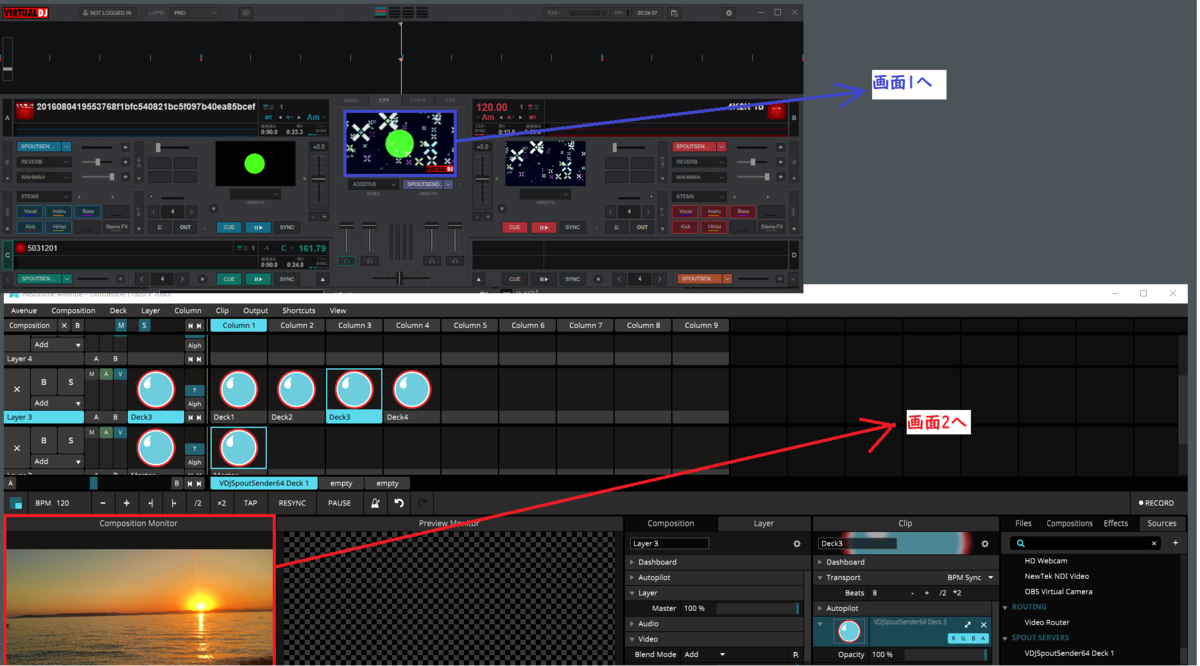Toggle Kick stem on VirtualDJ deck A
This screenshot has height=666, width=1200.
(x=30, y=227)
